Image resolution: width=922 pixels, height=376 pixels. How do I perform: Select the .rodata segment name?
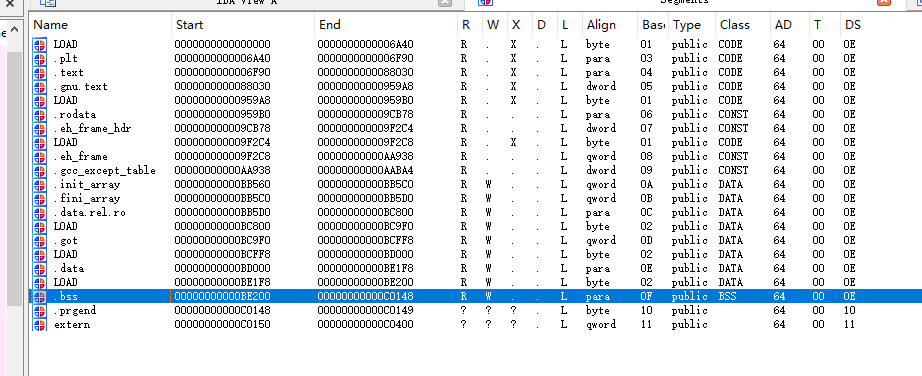pyautogui.click(x=75, y=114)
